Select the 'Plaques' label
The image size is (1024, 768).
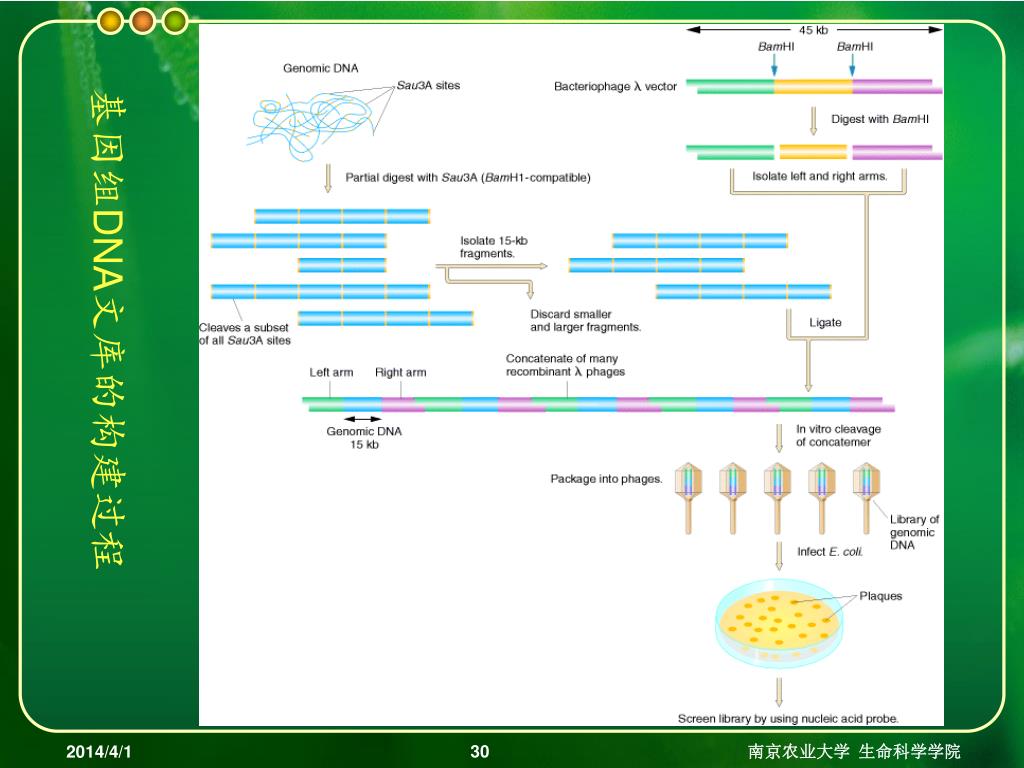(880, 596)
